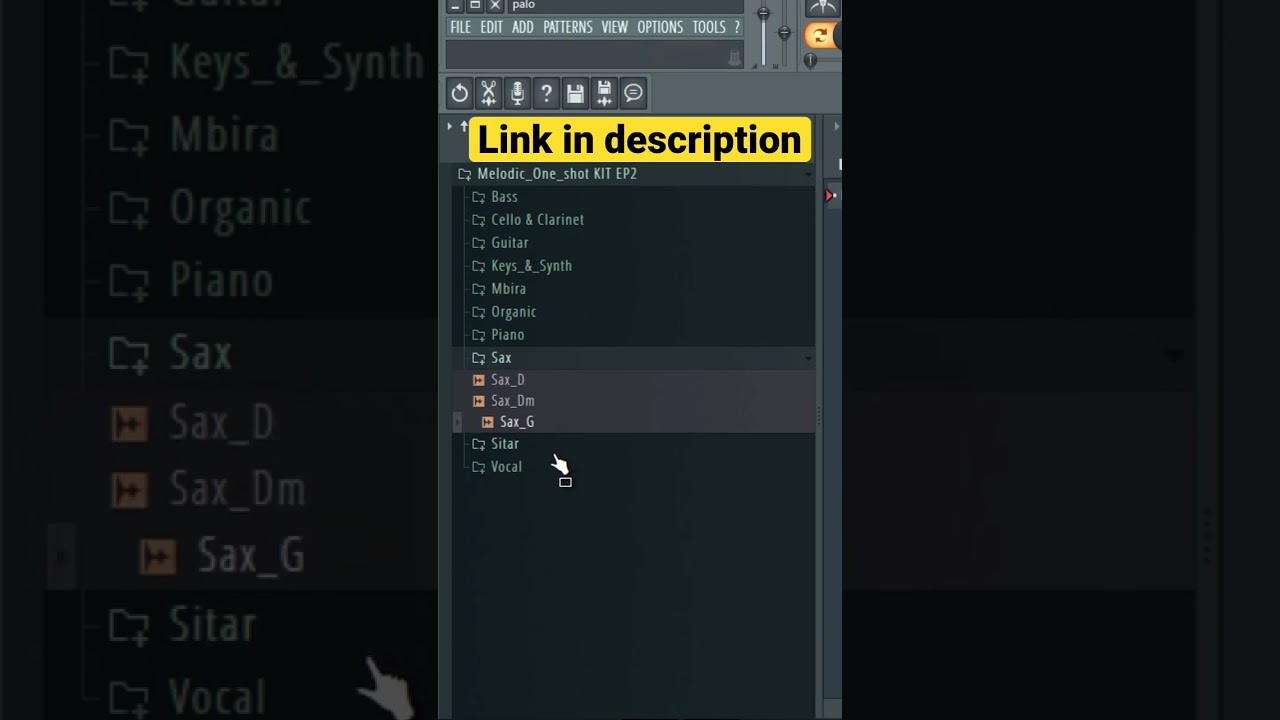This screenshot has height=720, width=1280.
Task: Open the FILE menu
Action: (460, 27)
